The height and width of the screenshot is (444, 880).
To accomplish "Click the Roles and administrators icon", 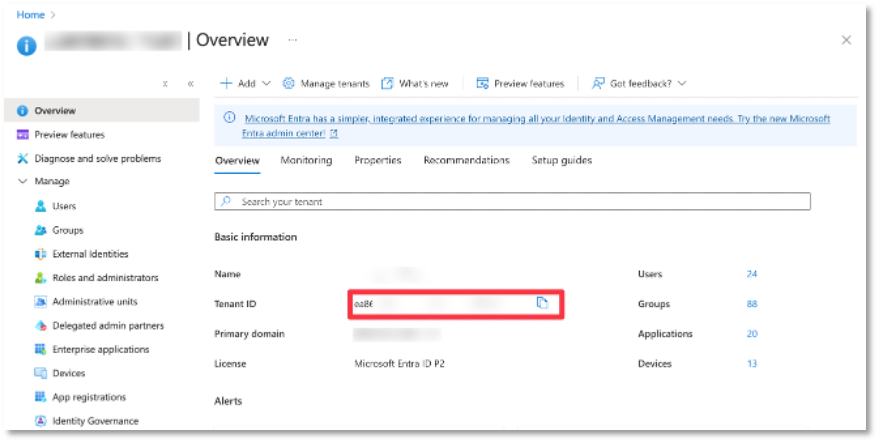I will point(40,278).
